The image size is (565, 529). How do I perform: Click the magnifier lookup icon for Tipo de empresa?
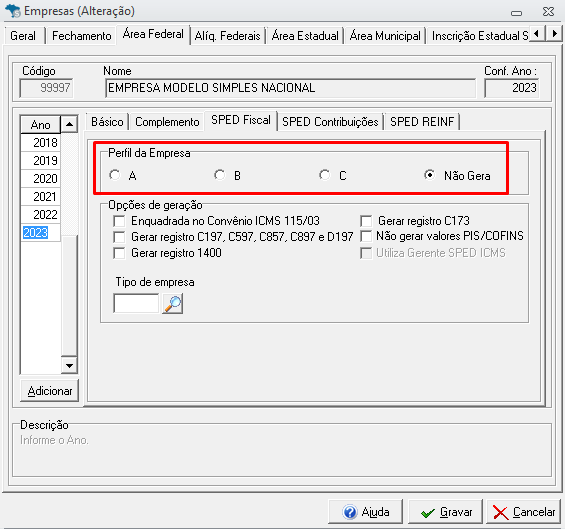tap(173, 303)
